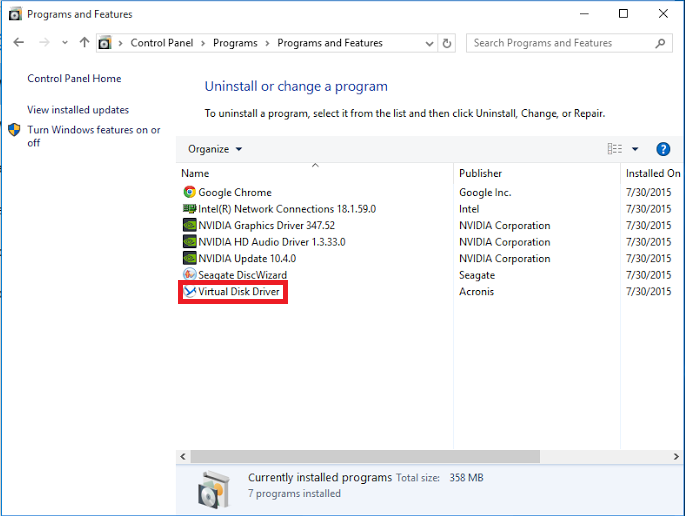
Task: Click the Acronis publisher cell
Action: (x=476, y=292)
